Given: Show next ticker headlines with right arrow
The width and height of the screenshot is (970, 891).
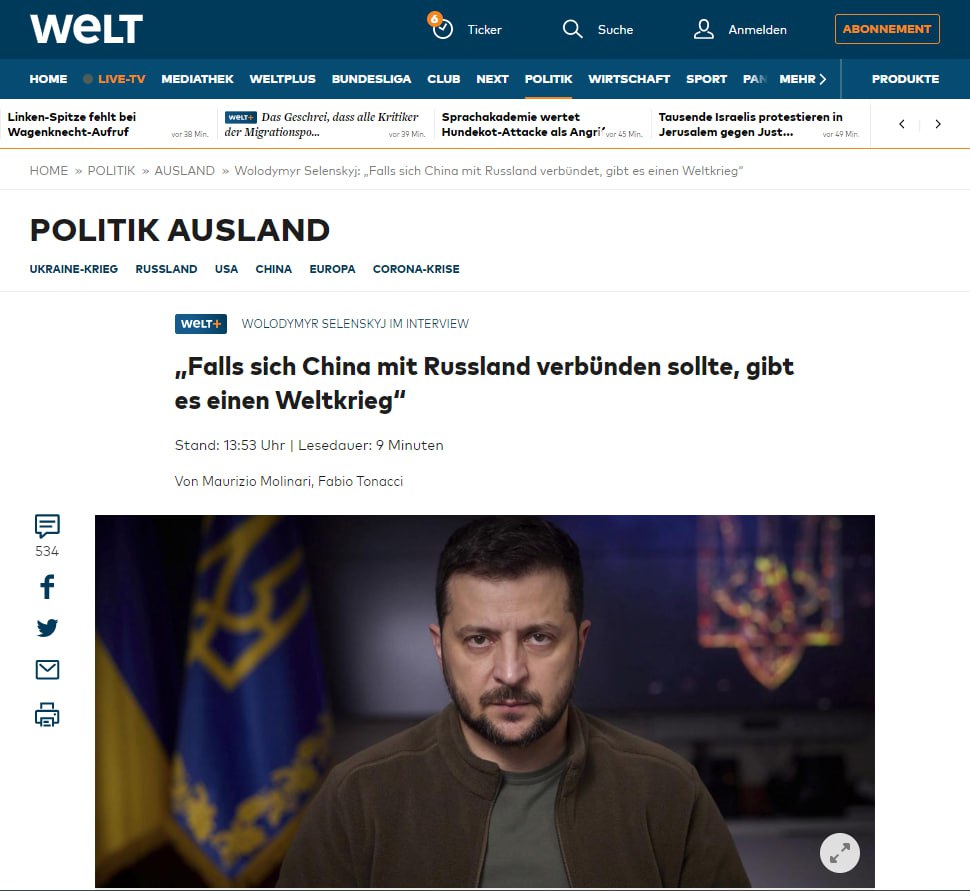Looking at the screenshot, I should pyautogui.click(x=938, y=124).
